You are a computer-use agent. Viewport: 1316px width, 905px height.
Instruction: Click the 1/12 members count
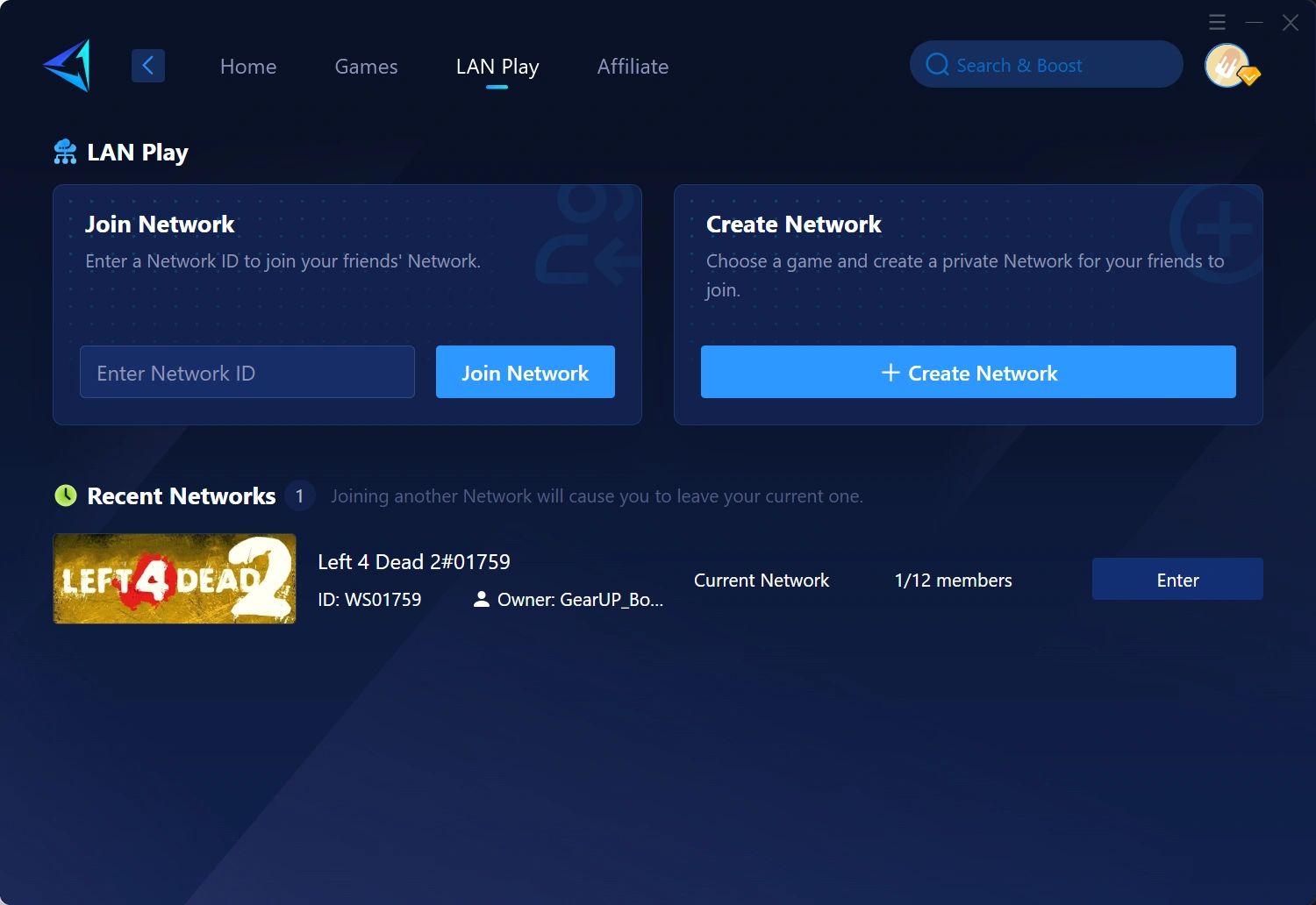[x=954, y=581]
